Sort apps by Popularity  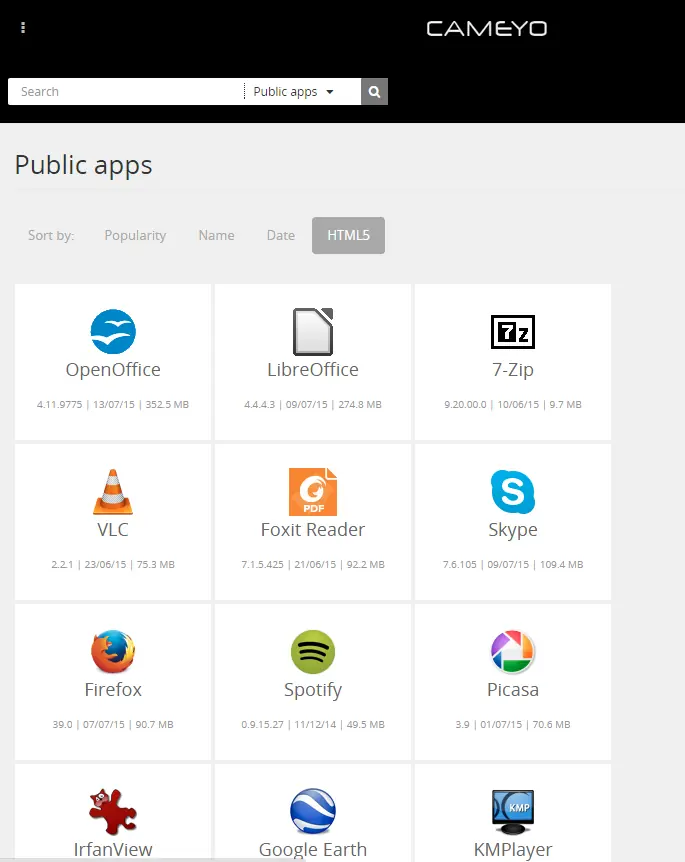click(135, 235)
